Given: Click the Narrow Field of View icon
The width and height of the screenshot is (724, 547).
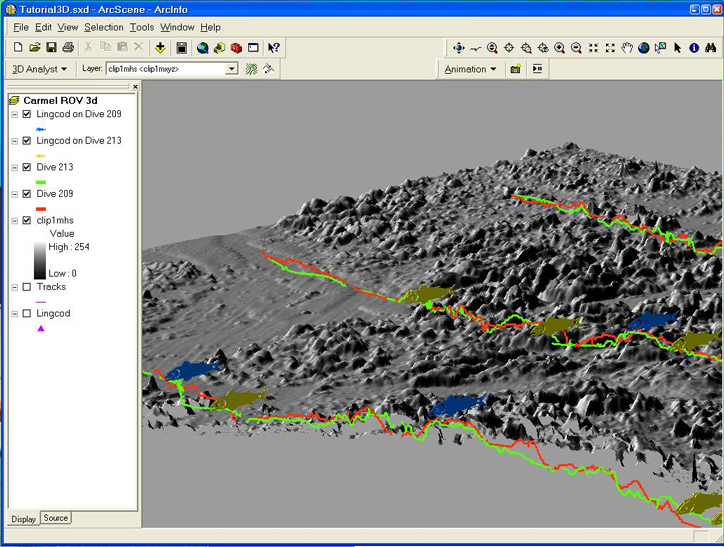Looking at the screenshot, I should click(593, 48).
